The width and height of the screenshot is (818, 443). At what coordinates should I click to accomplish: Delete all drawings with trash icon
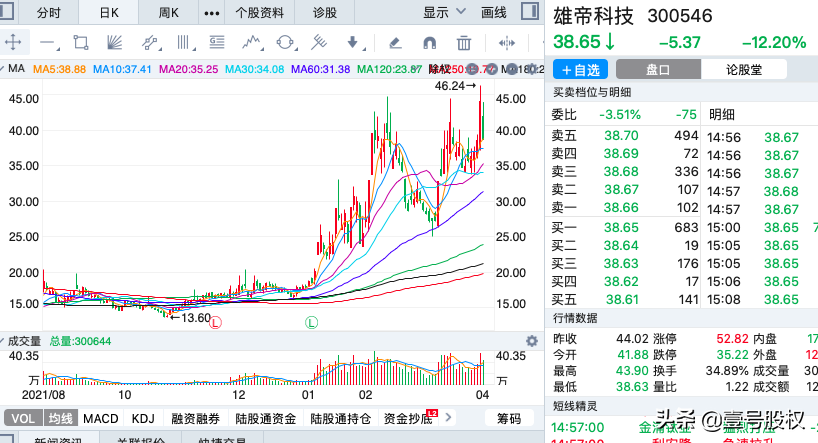click(x=464, y=43)
